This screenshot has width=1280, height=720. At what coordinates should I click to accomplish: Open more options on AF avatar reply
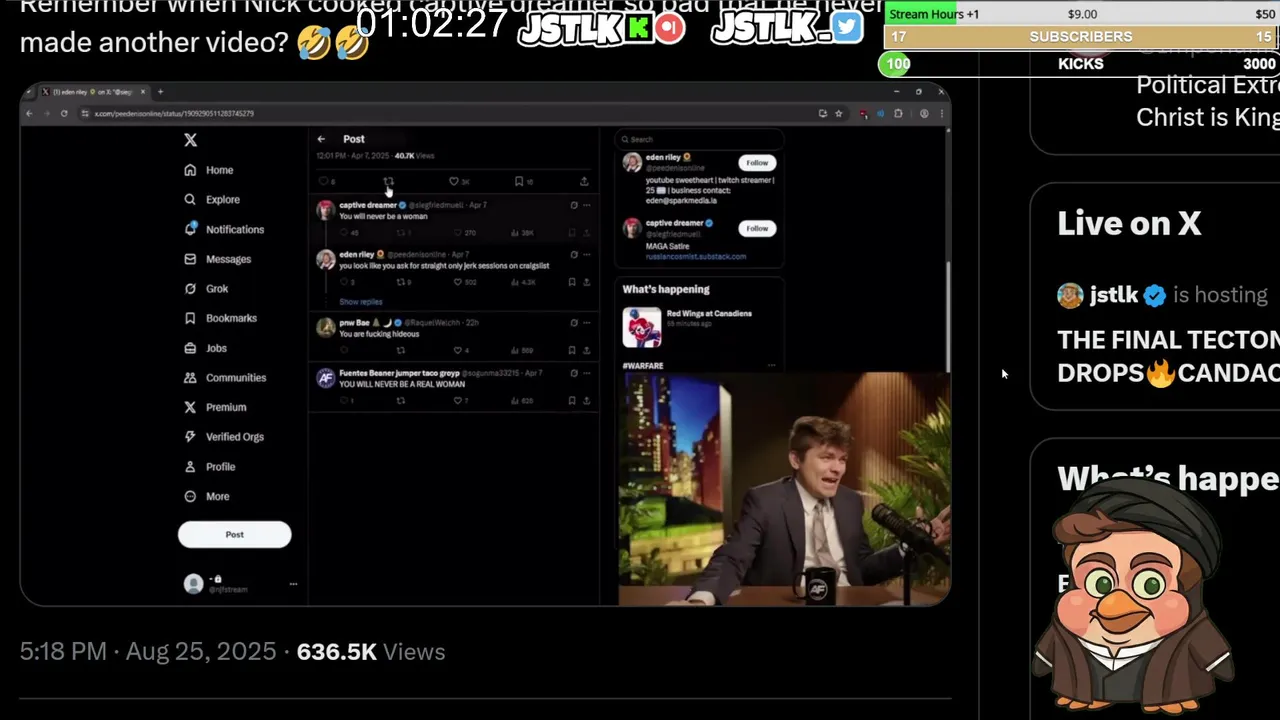click(x=586, y=373)
